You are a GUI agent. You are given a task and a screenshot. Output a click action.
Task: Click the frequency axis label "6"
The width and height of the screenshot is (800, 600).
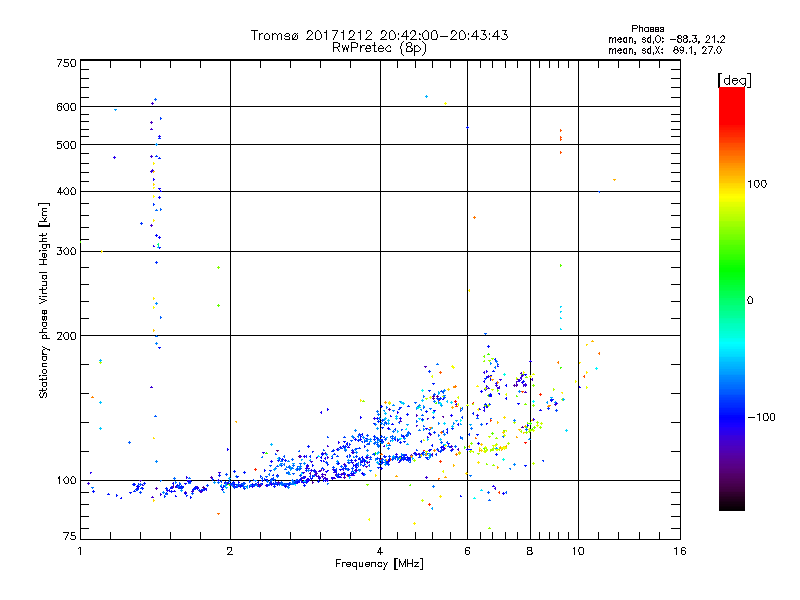[x=467, y=551]
